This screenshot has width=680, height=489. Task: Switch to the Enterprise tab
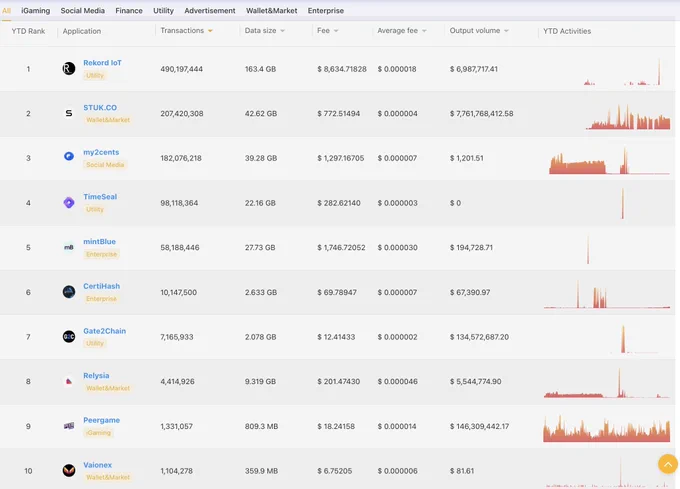tap(326, 10)
